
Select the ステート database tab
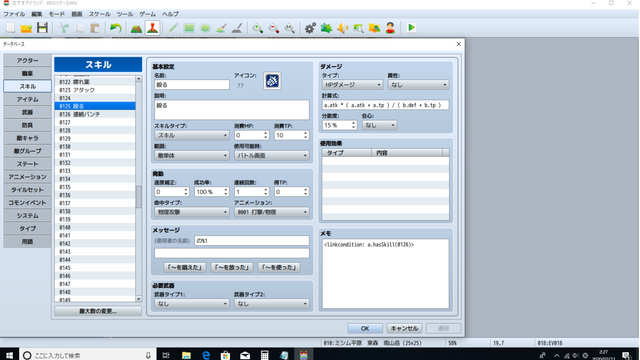[27, 164]
